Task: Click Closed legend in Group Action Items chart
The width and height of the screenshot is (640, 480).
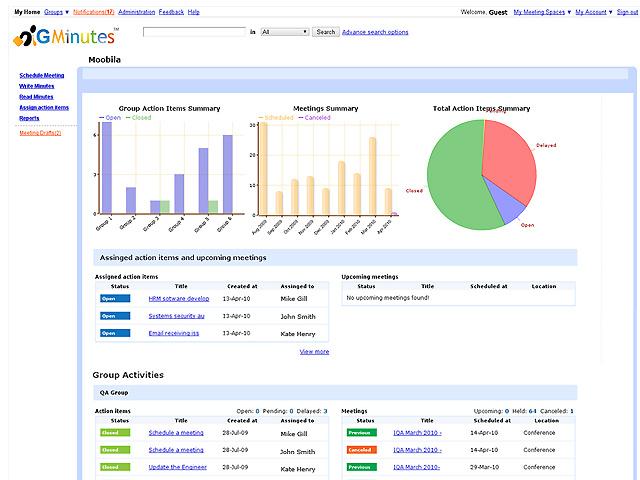Action: [139, 118]
